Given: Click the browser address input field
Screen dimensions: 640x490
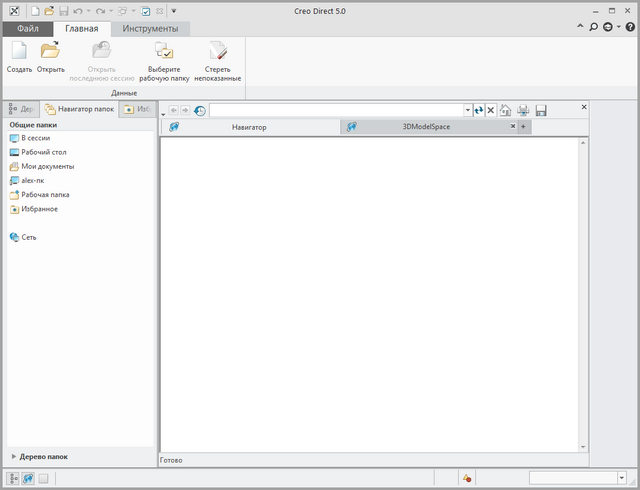Looking at the screenshot, I should [x=335, y=110].
